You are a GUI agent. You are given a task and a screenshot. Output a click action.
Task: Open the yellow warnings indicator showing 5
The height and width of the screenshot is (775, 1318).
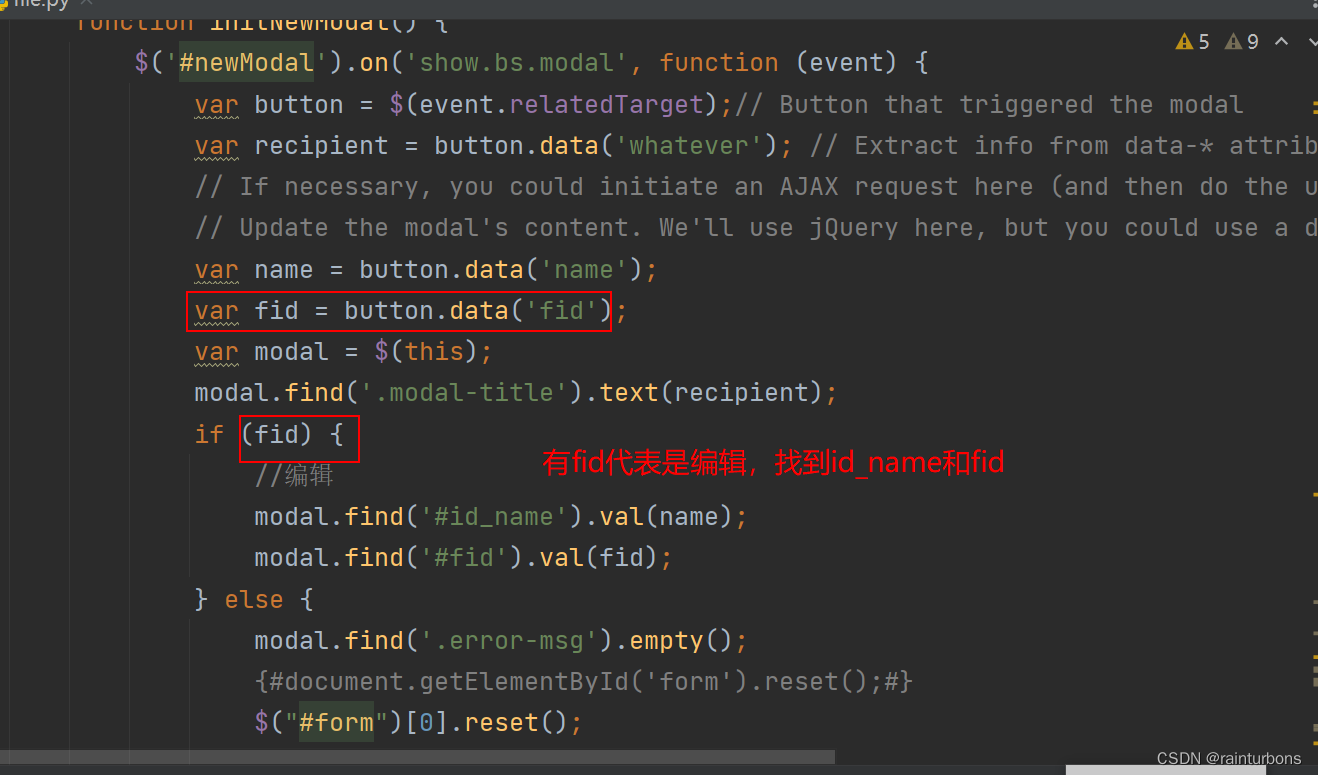1193,41
